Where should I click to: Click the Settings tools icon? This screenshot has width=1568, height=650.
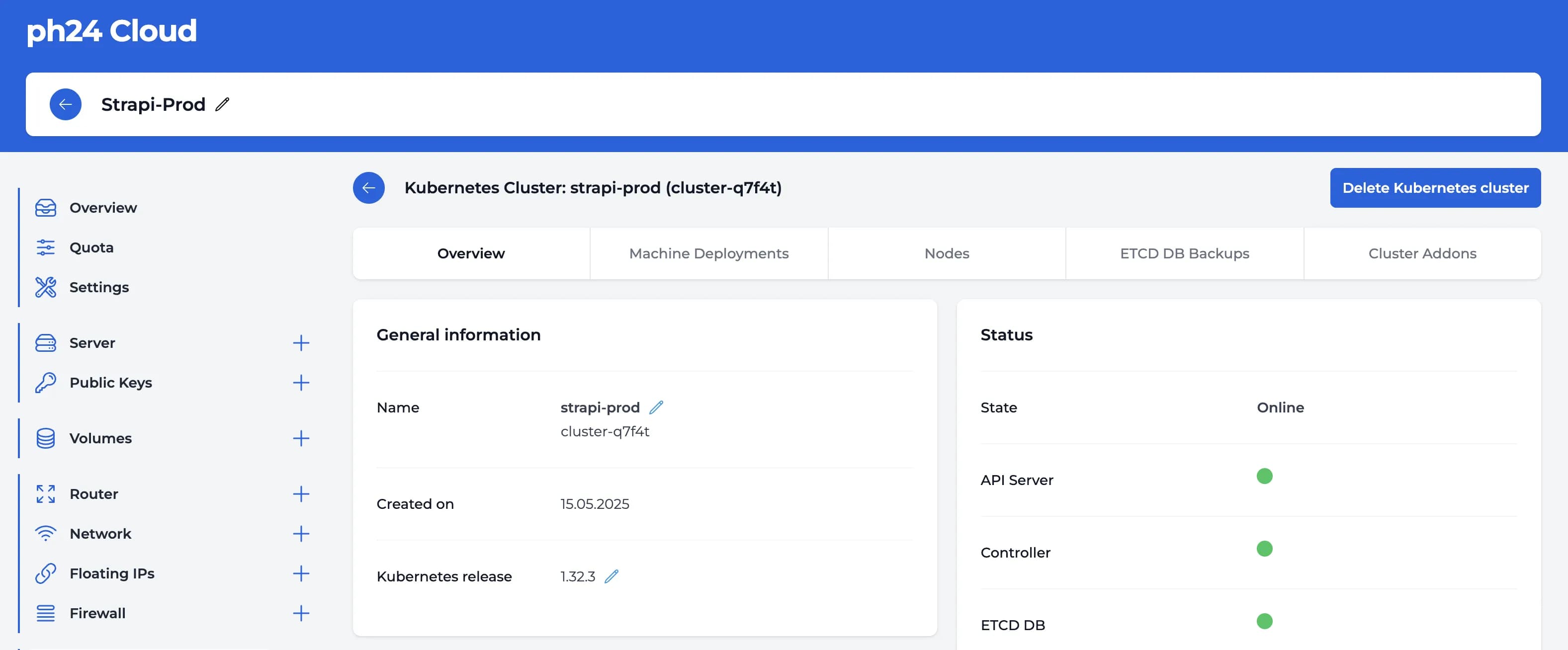pos(45,287)
